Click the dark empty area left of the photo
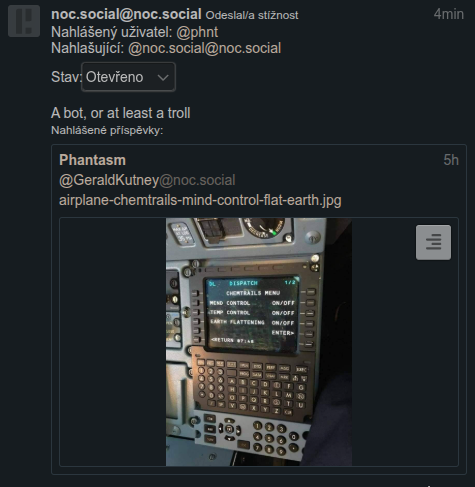The width and height of the screenshot is (475, 487). tap(113, 342)
